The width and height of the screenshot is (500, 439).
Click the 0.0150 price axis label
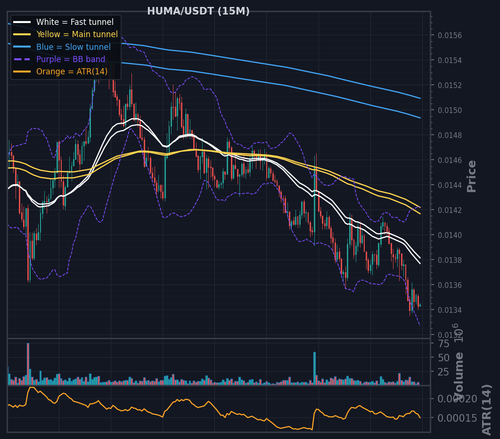pos(450,110)
